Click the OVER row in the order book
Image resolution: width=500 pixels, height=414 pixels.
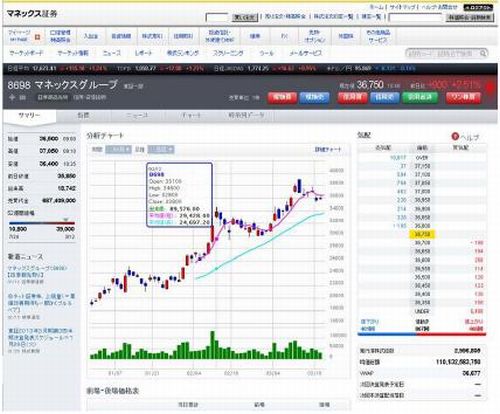pyautogui.click(x=422, y=157)
